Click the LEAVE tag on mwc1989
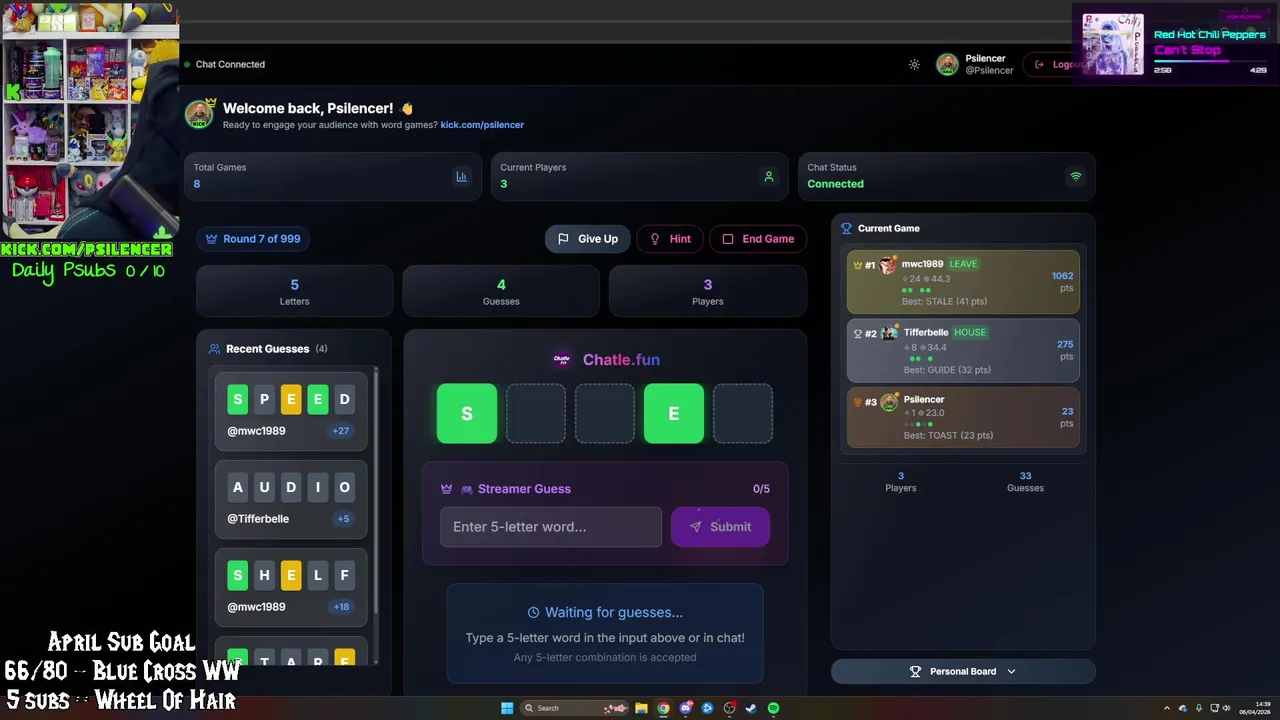The height and width of the screenshot is (720, 1280). [963, 264]
